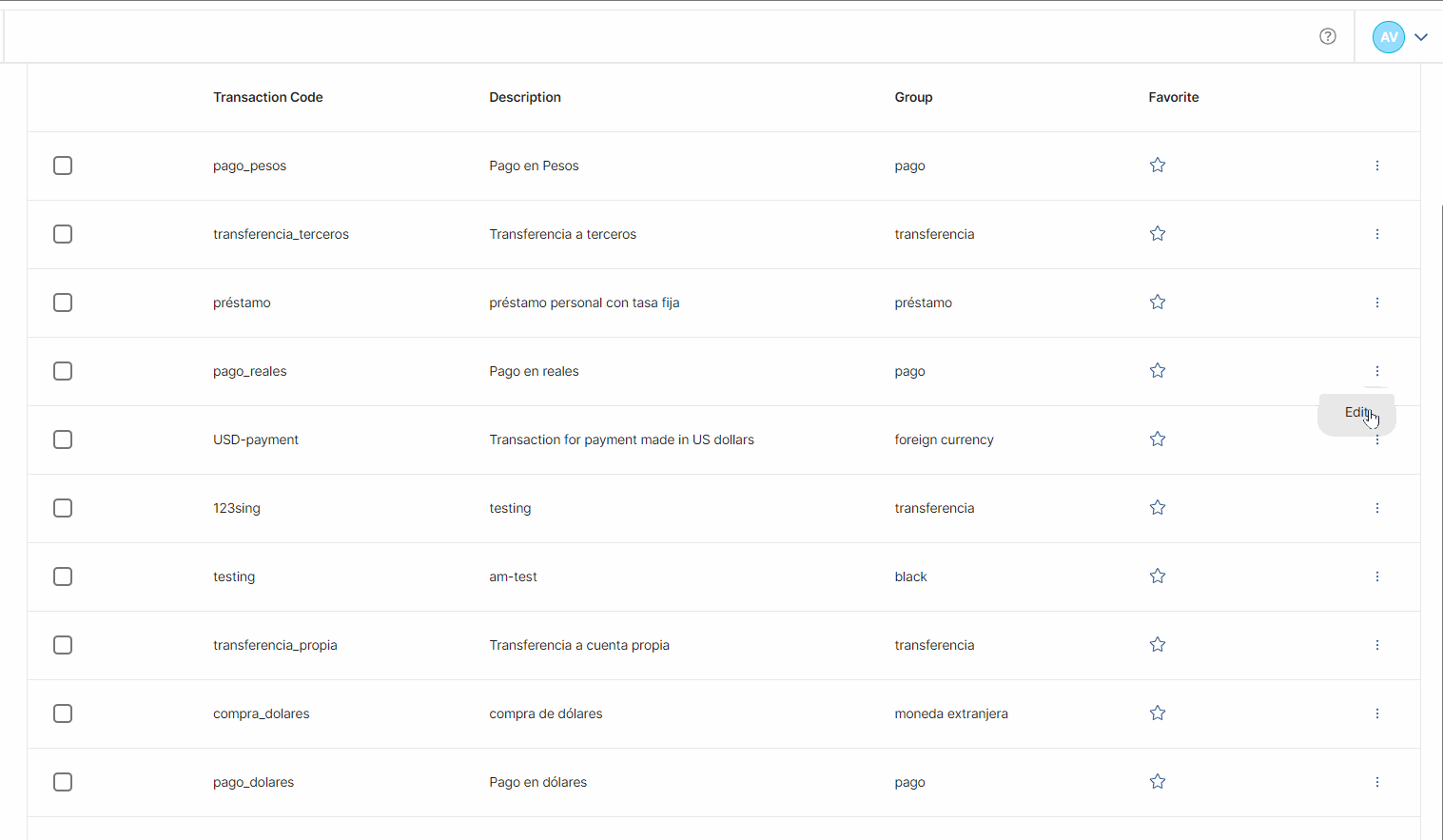Open more options for pago_dolares row

click(x=1377, y=782)
